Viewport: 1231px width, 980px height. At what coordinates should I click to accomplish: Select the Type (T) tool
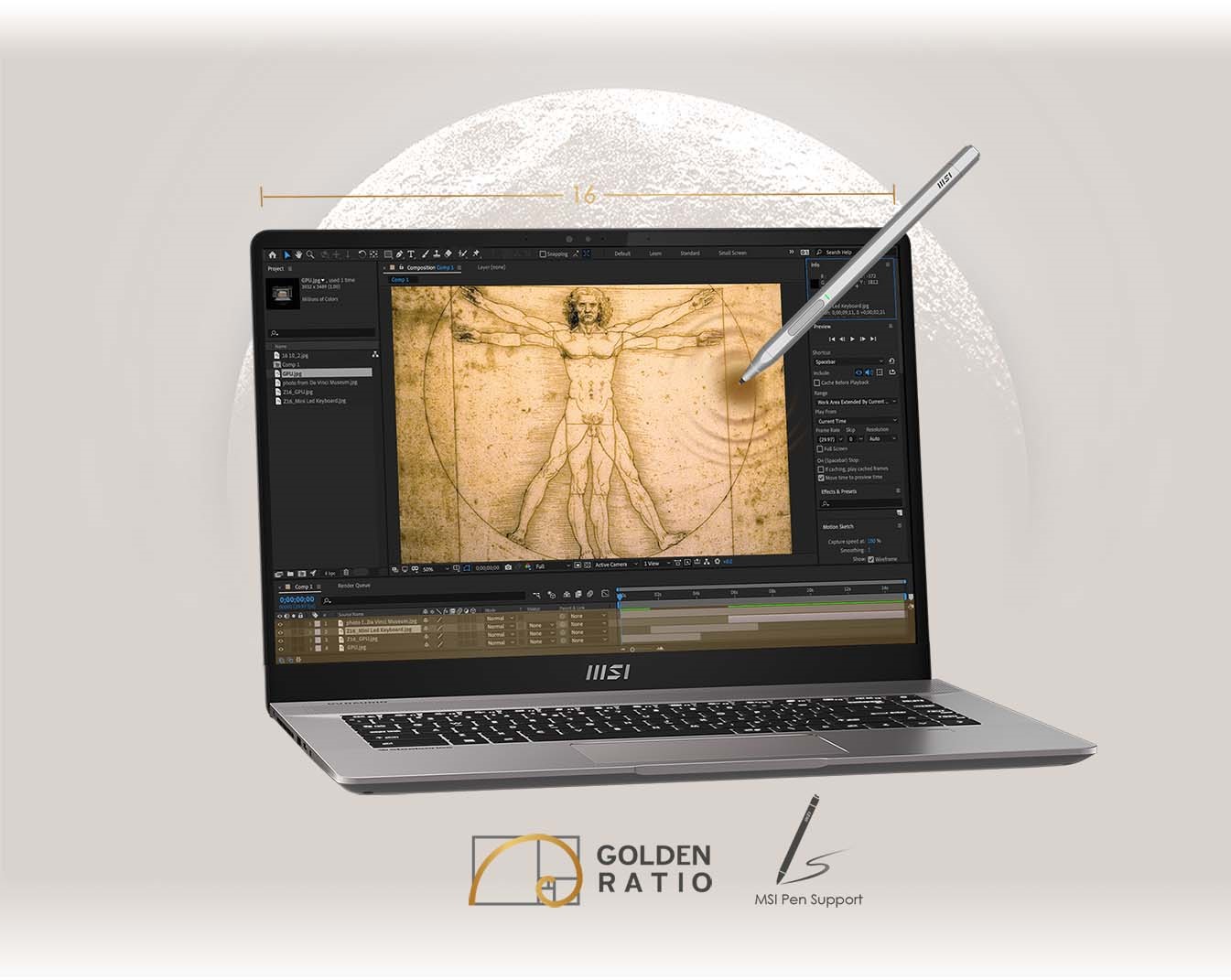tap(411, 254)
